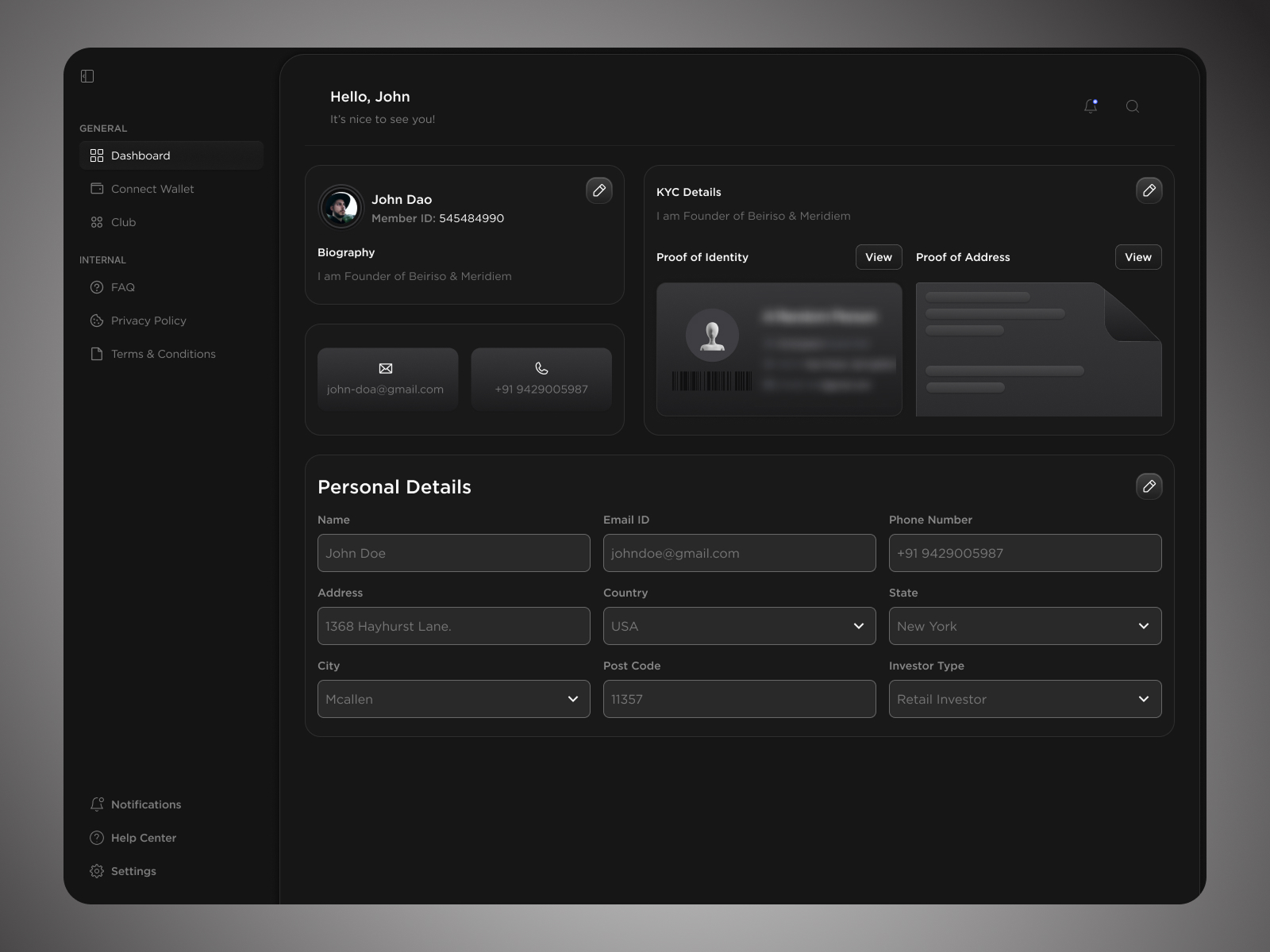The width and height of the screenshot is (1270, 952).
Task: Click the sidebar collapse icon at top left
Action: point(87,75)
